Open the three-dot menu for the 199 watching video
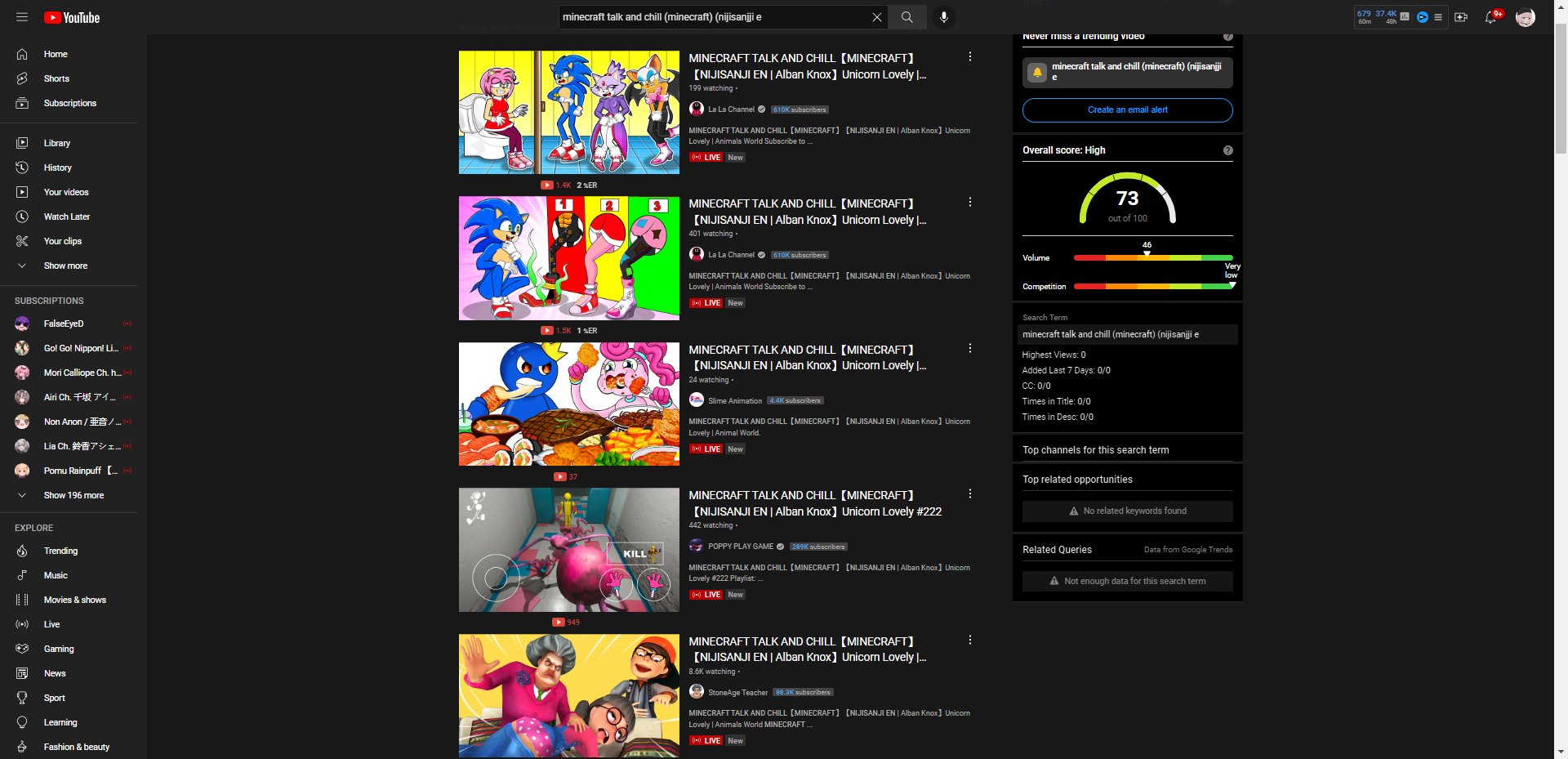The height and width of the screenshot is (759, 1568). click(969, 56)
